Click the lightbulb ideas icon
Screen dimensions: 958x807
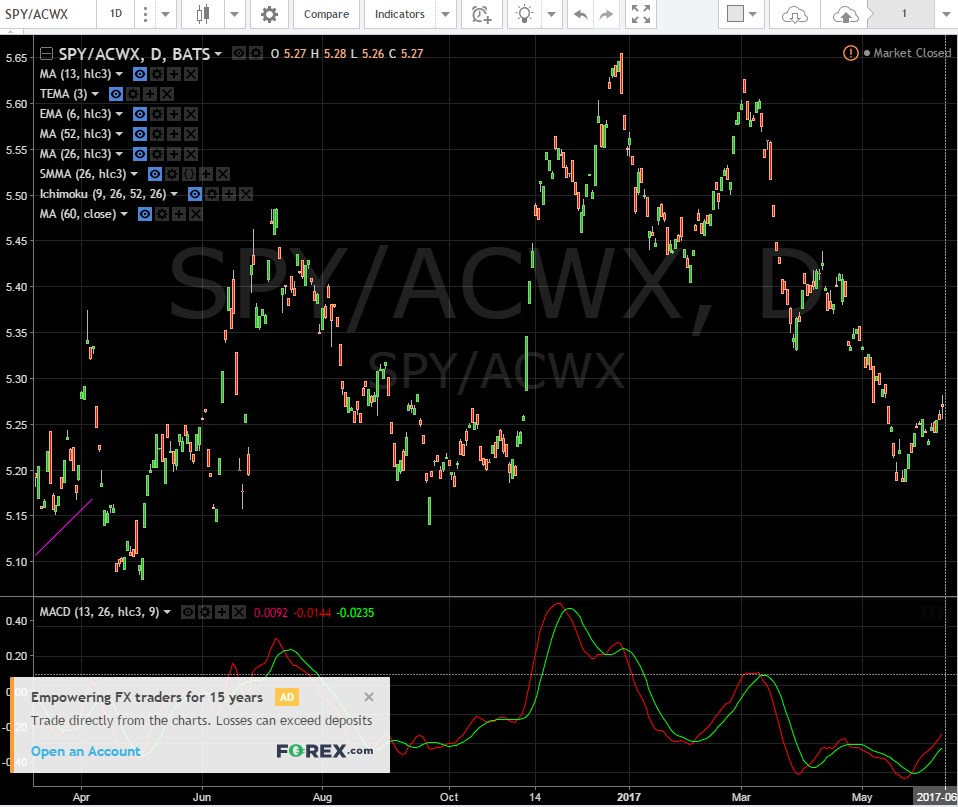click(x=524, y=14)
